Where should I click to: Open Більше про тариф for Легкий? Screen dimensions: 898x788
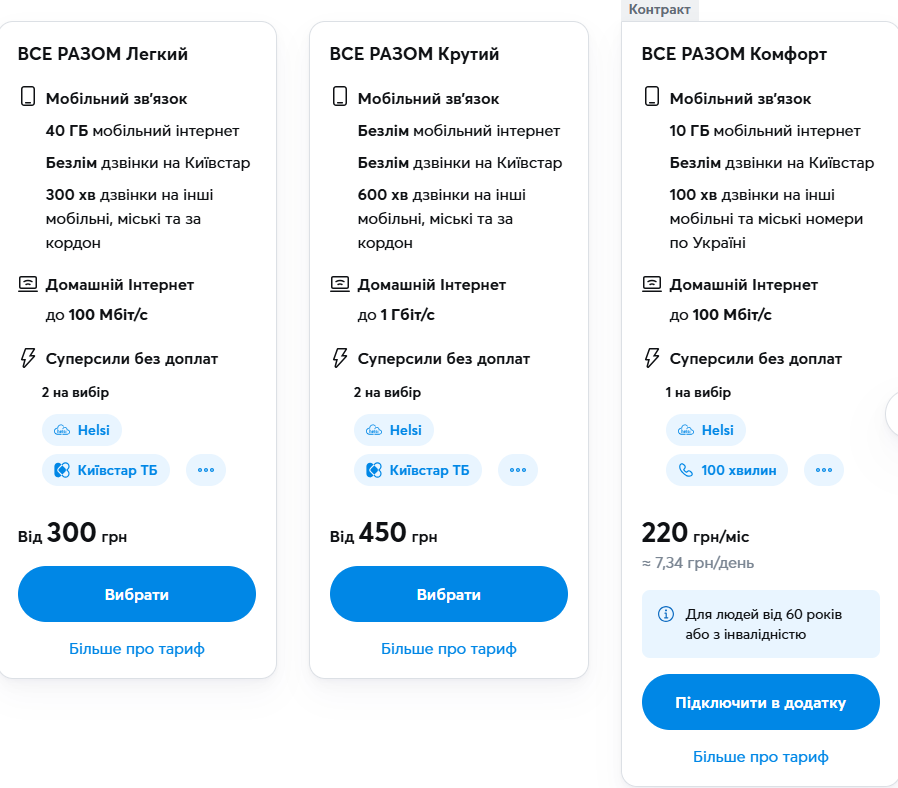137,649
